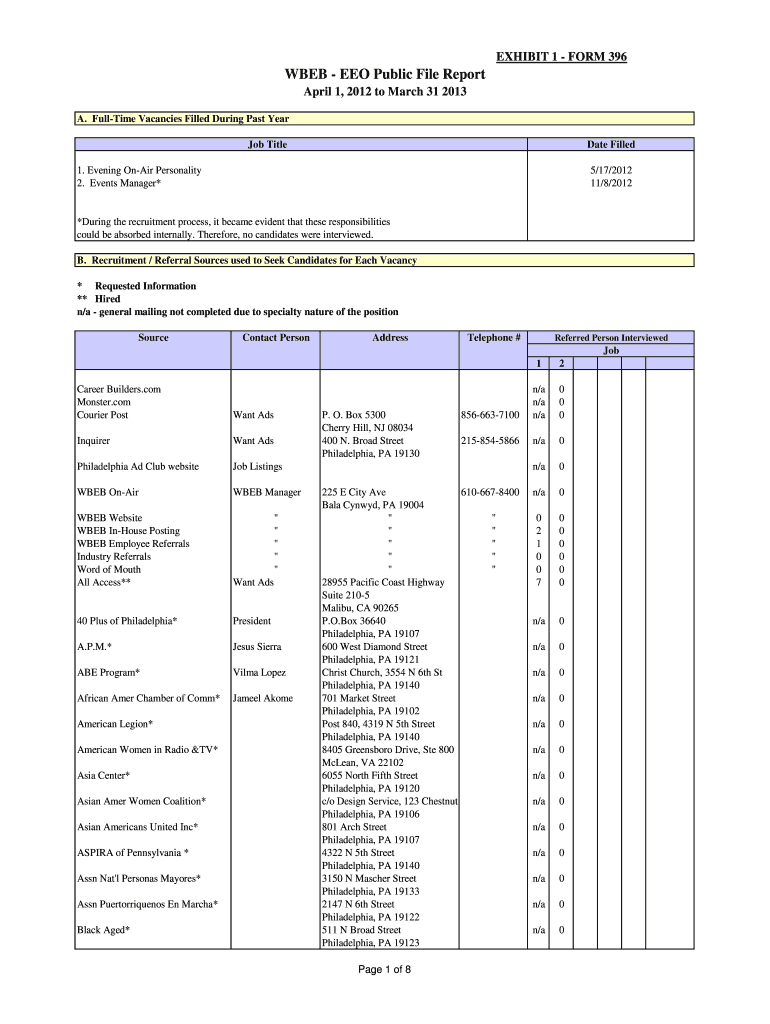Click the Date Filled column header
The height and width of the screenshot is (1024, 770).
tap(610, 145)
